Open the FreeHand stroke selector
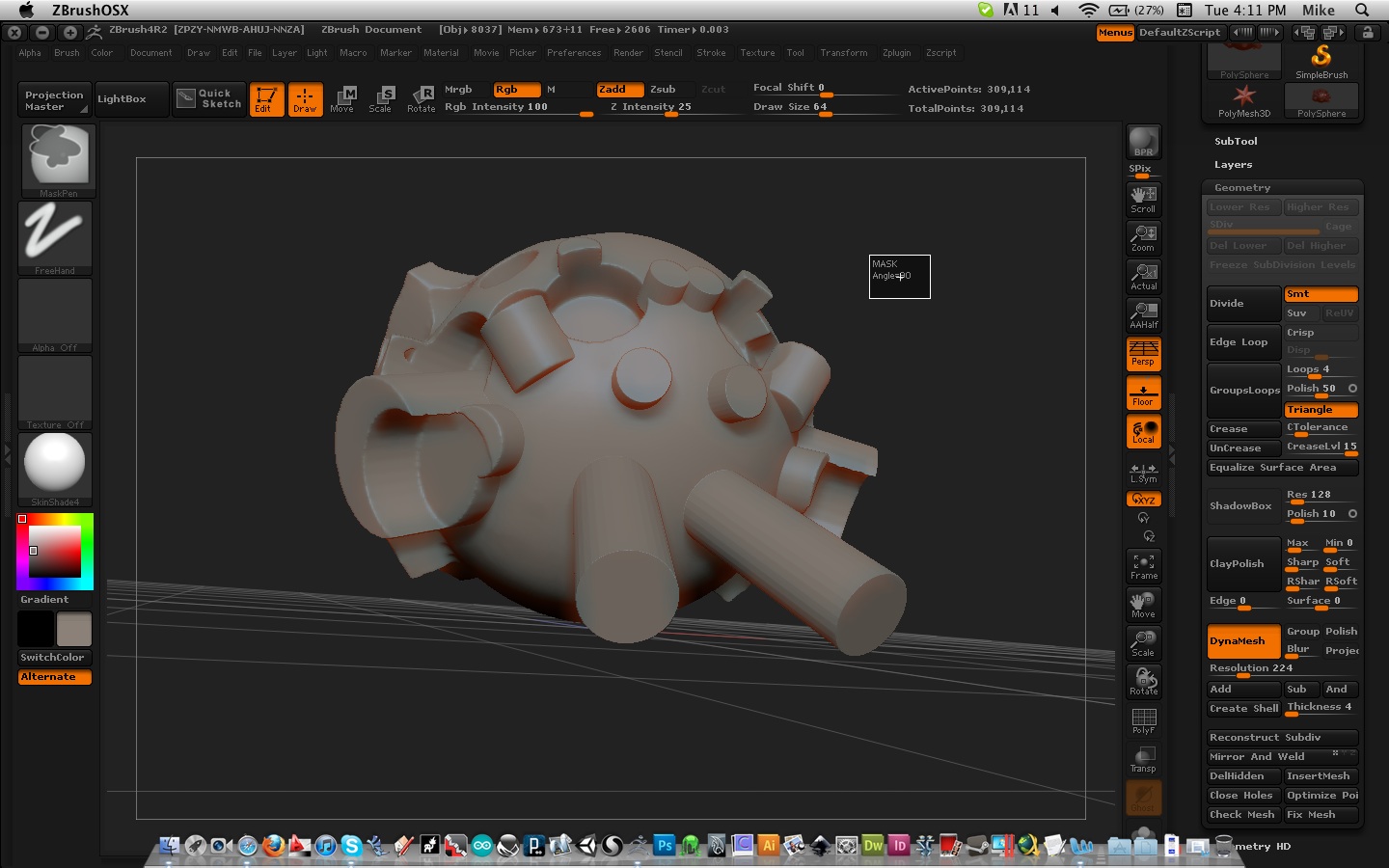Image resolution: width=1389 pixels, height=868 pixels. click(55, 234)
